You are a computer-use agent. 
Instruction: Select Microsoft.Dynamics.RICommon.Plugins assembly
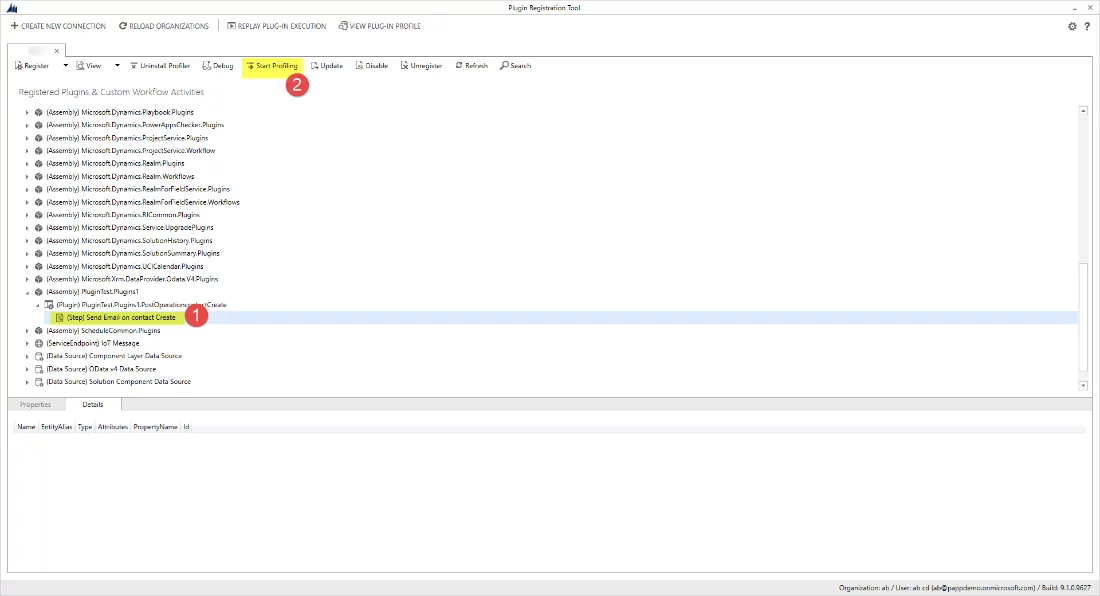click(x=123, y=215)
